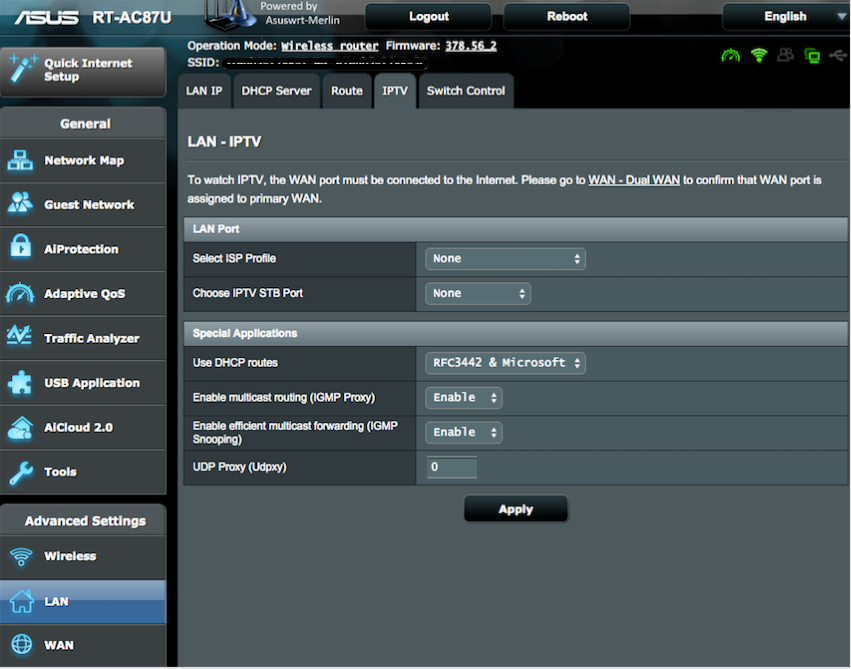This screenshot has height=669, width=851.
Task: Open Adaptive QoS menu label
Action: coord(85,294)
